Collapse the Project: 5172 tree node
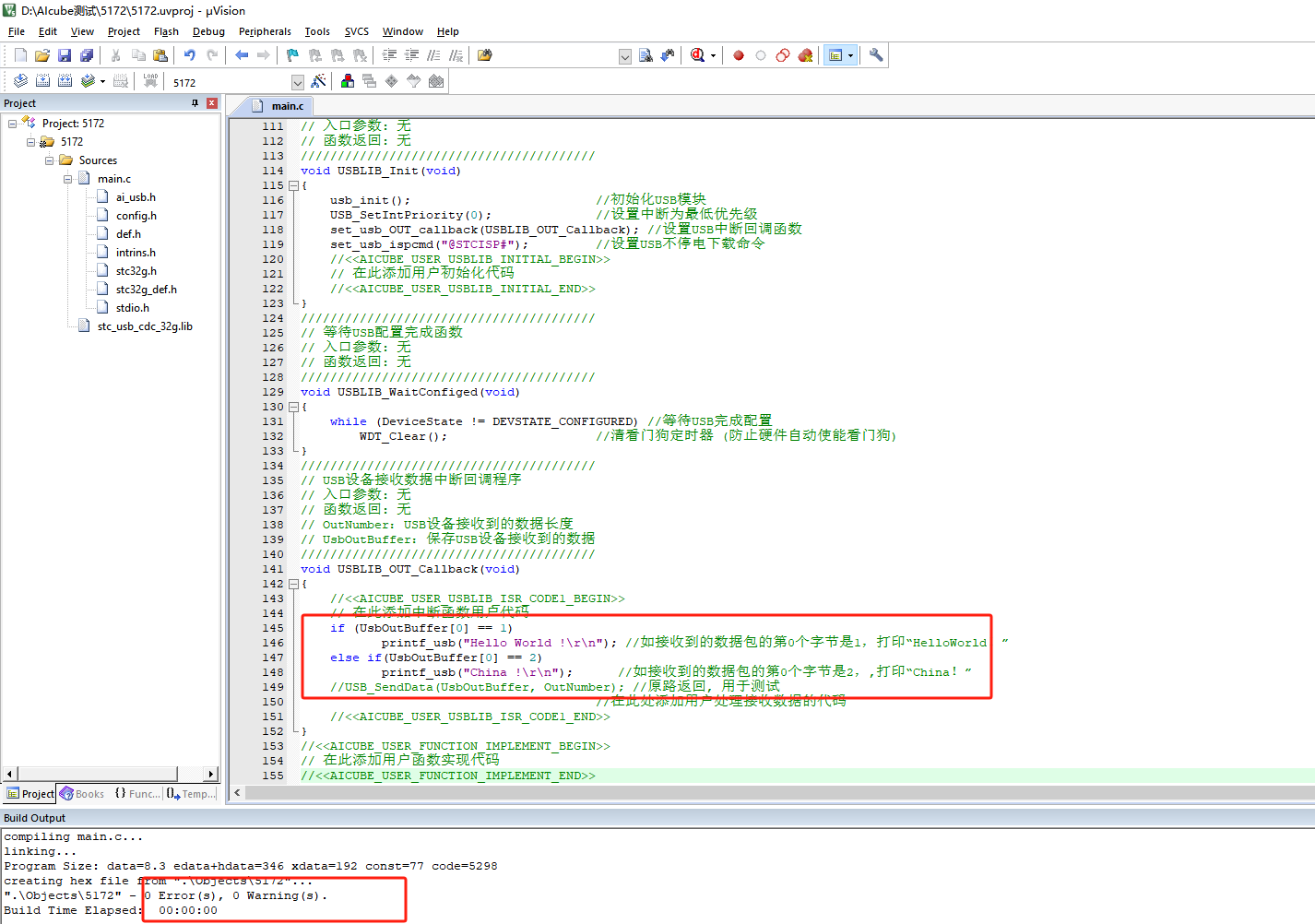 click(12, 123)
